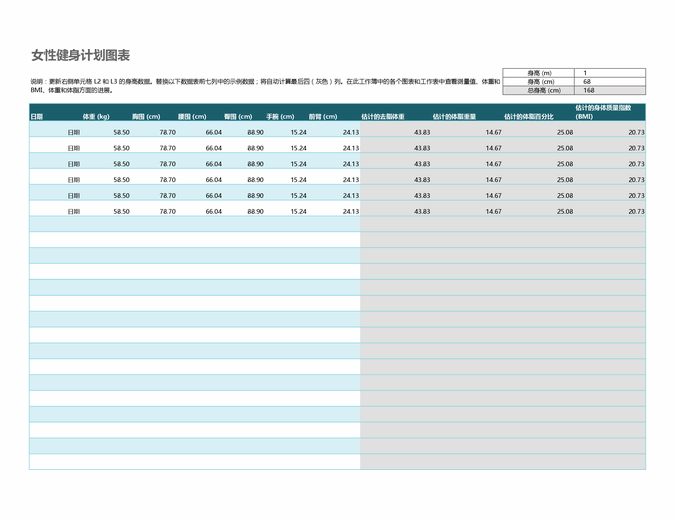Select the first row's 日期 cell
Image resolution: width=675 pixels, height=520 pixels.
(73, 132)
